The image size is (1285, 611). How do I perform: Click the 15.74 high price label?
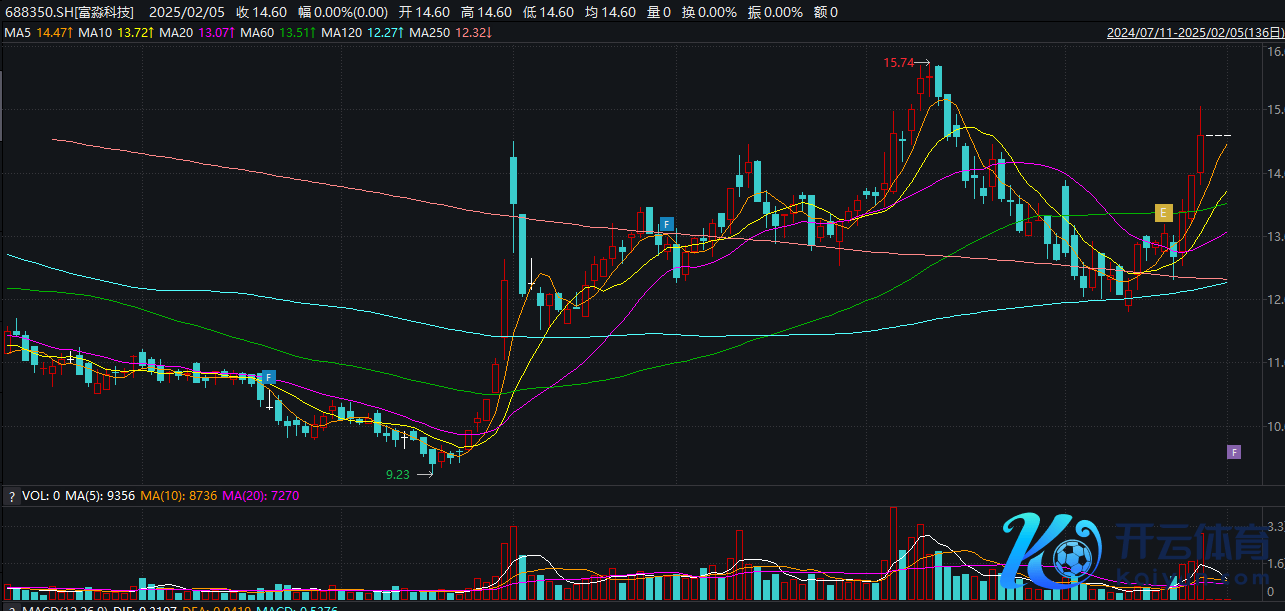click(x=898, y=63)
